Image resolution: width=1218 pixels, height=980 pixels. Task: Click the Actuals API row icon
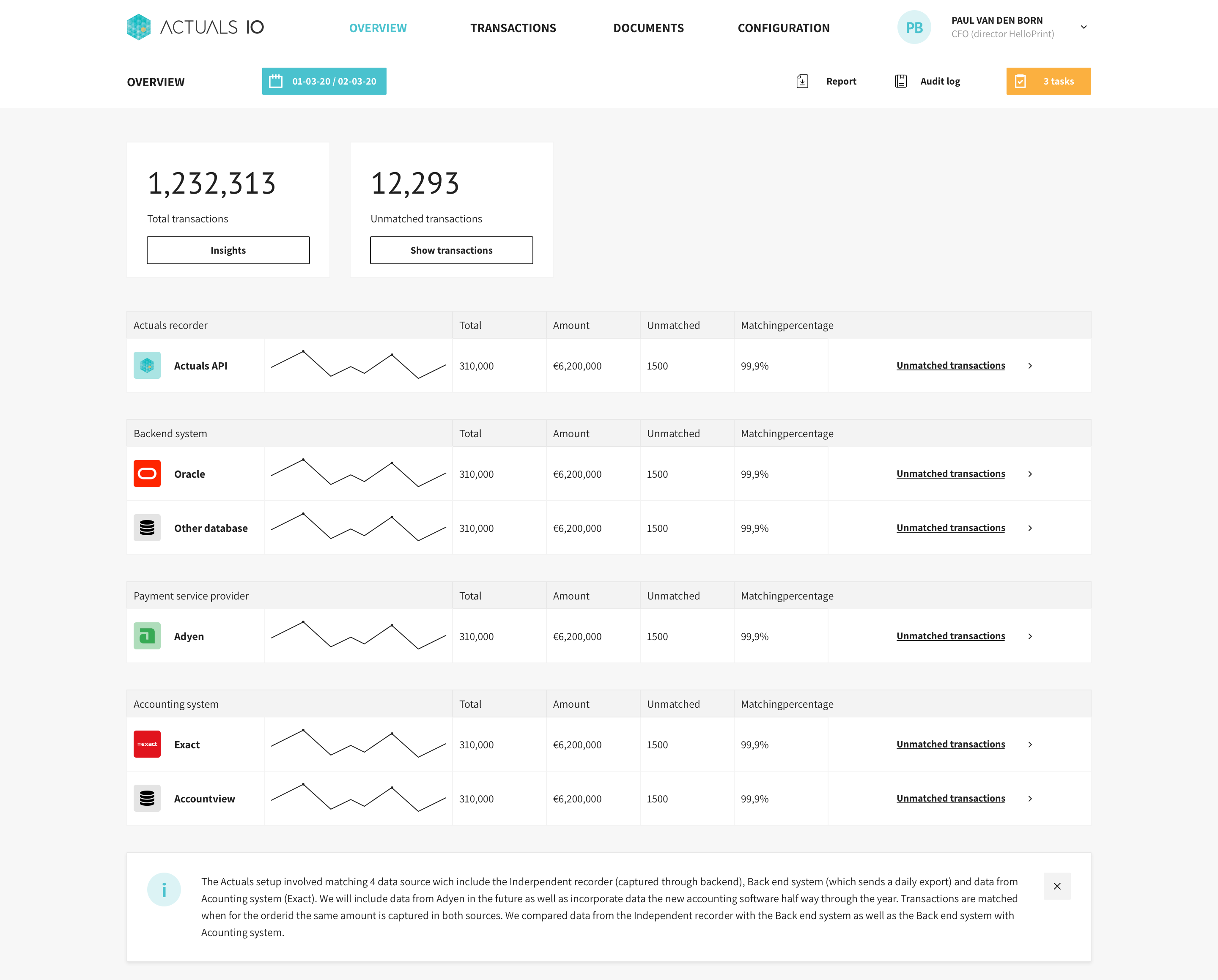(x=147, y=365)
